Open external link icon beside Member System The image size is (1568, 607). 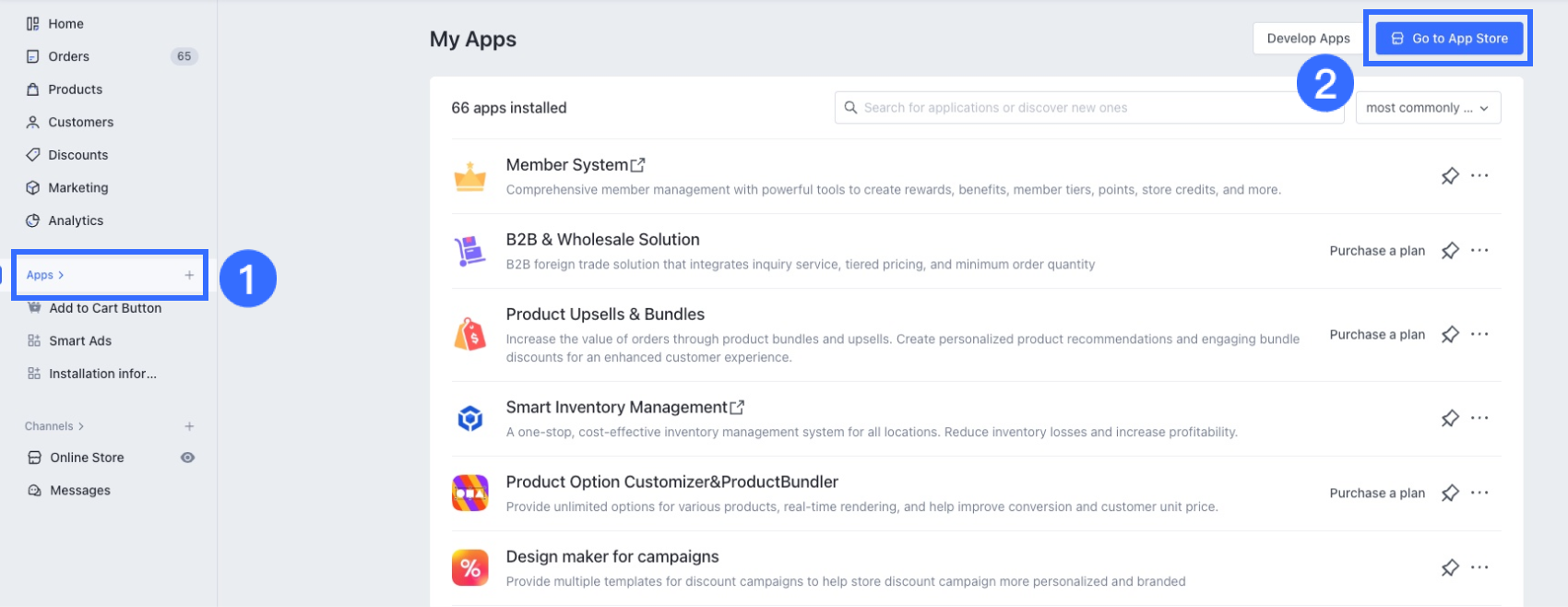(637, 165)
